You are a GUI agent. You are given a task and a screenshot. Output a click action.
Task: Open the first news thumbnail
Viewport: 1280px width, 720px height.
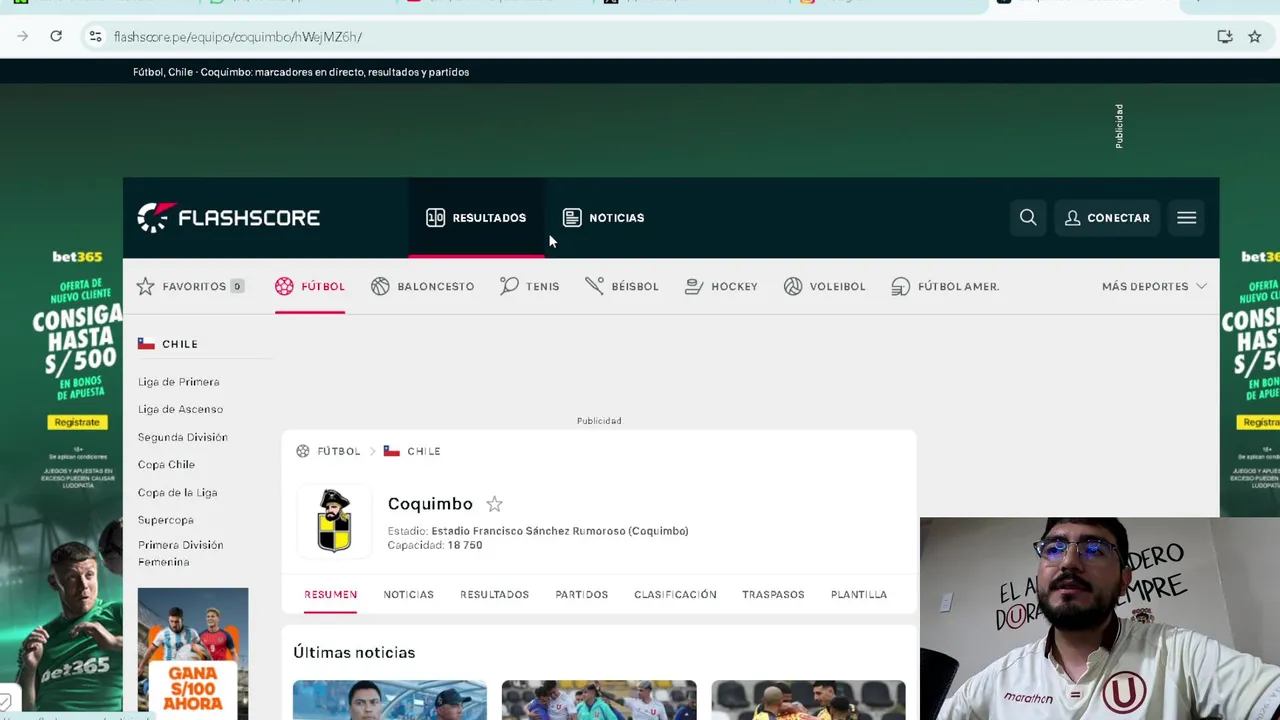pyautogui.click(x=390, y=700)
